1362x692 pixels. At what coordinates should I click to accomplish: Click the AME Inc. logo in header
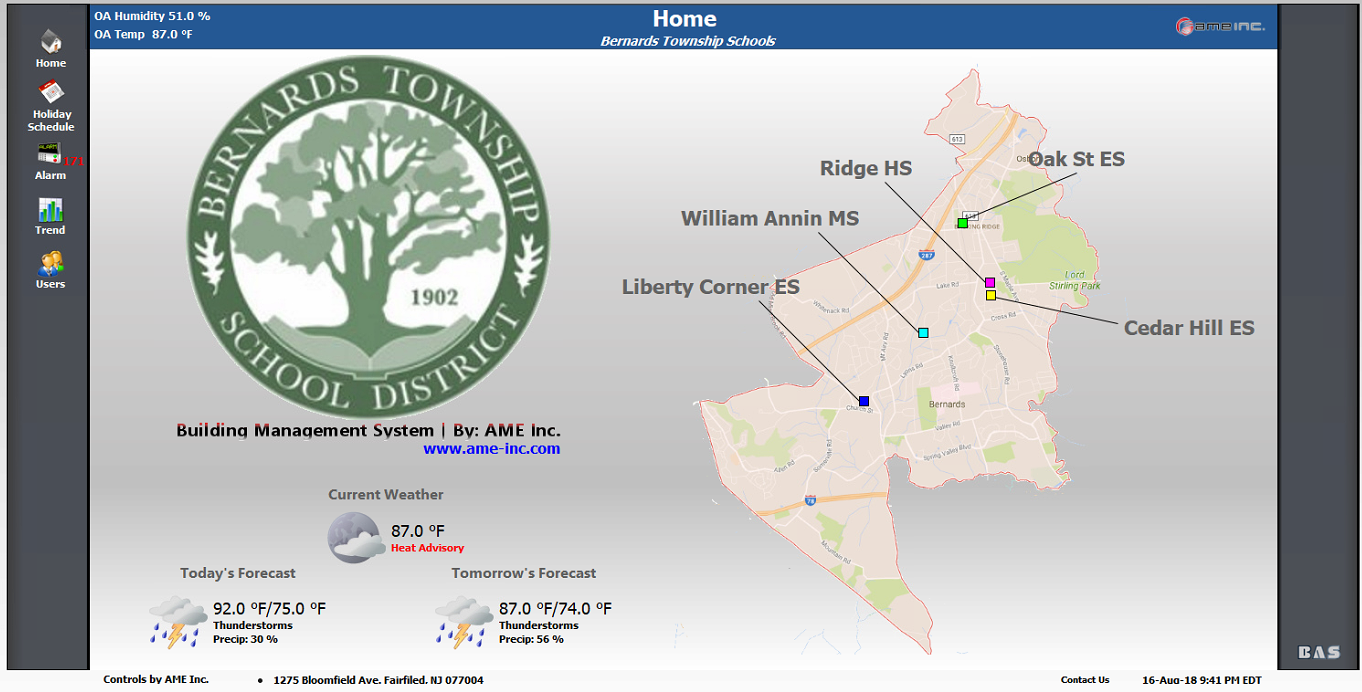click(1219, 27)
